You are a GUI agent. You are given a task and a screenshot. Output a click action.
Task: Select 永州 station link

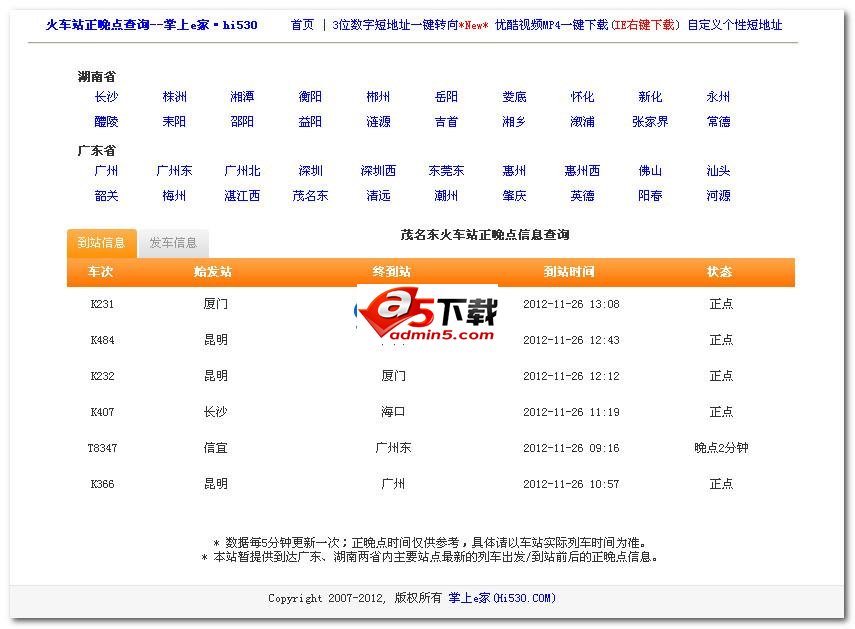[x=718, y=96]
